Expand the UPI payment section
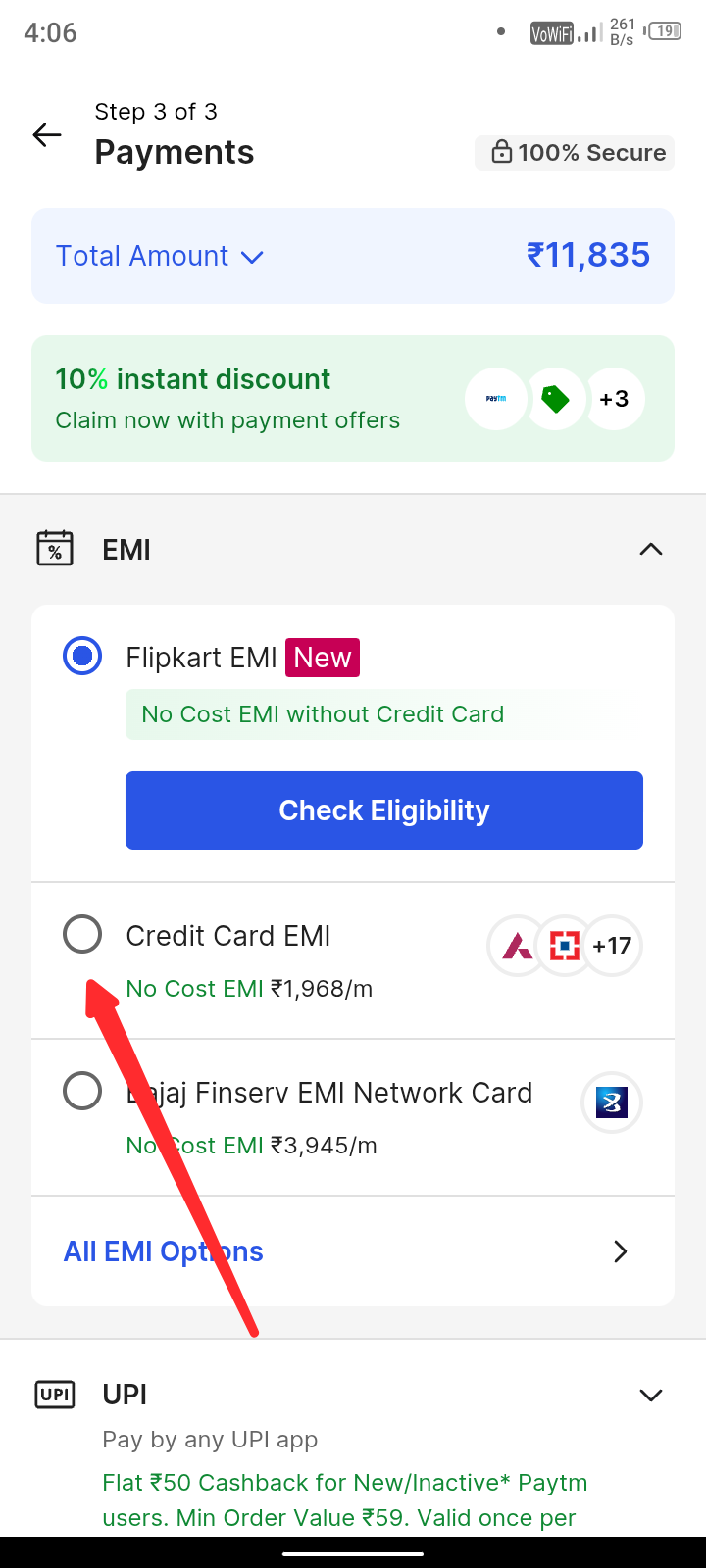The width and height of the screenshot is (706, 1568). (651, 1395)
